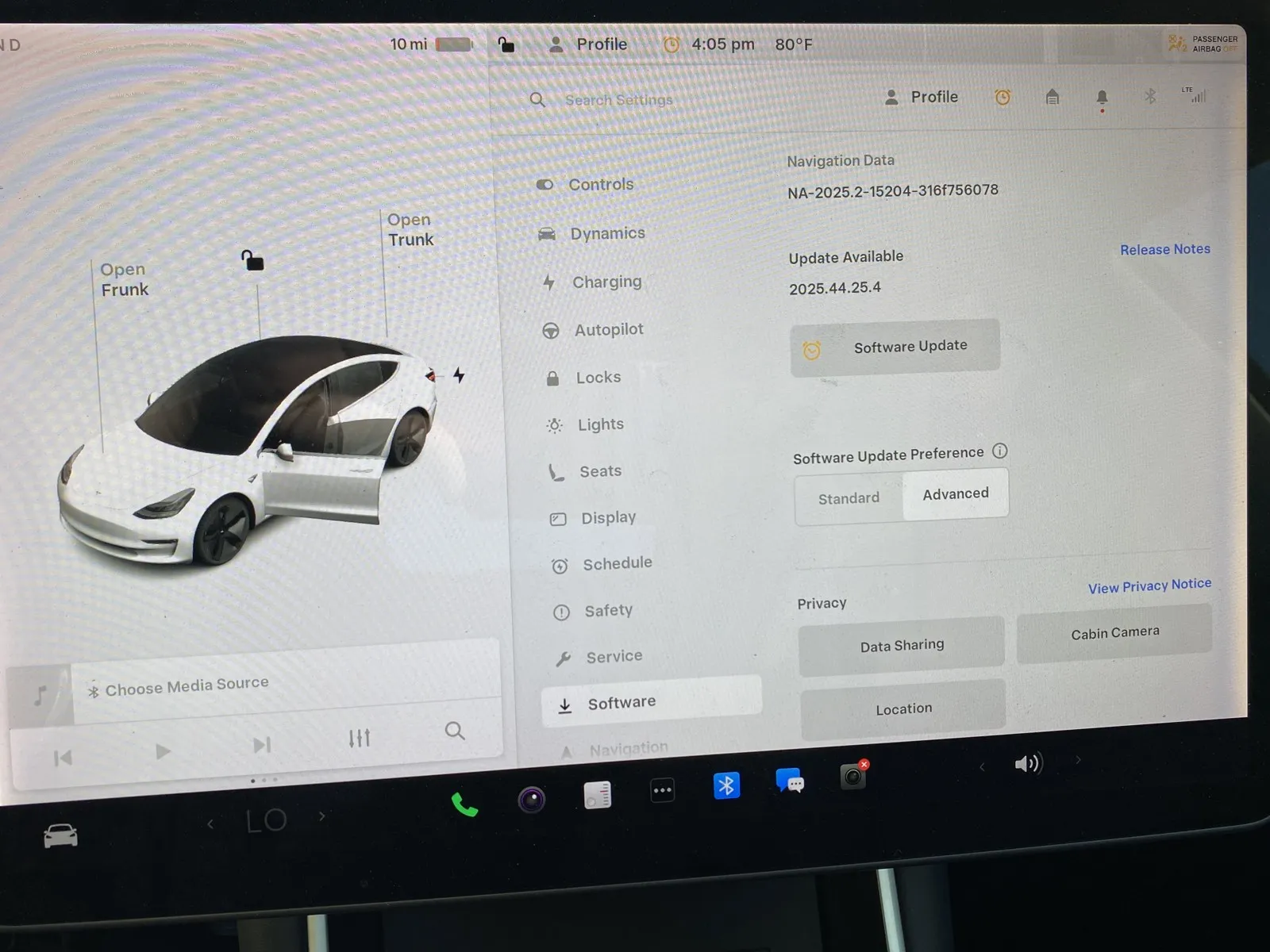Open the dashcam icon in dock
This screenshot has width=1270, height=952.
(x=853, y=776)
